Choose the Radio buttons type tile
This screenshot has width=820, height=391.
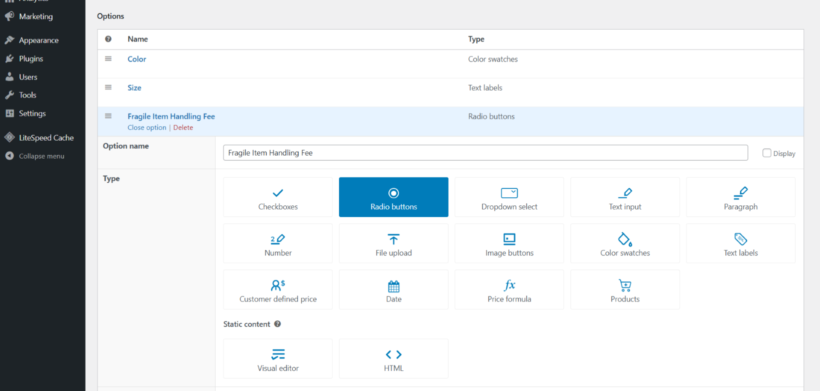click(x=393, y=197)
